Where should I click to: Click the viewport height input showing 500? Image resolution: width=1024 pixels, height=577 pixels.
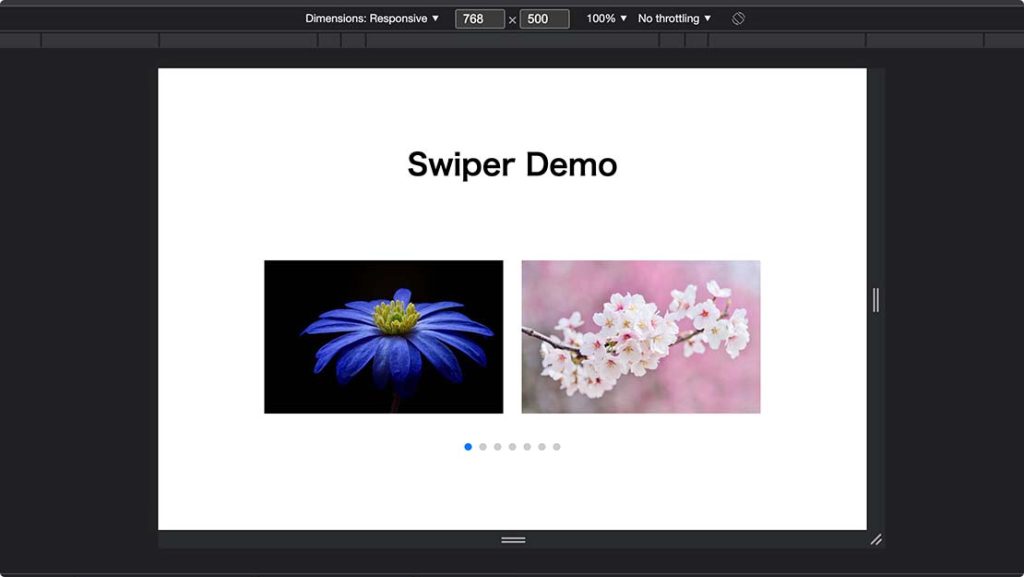543,17
